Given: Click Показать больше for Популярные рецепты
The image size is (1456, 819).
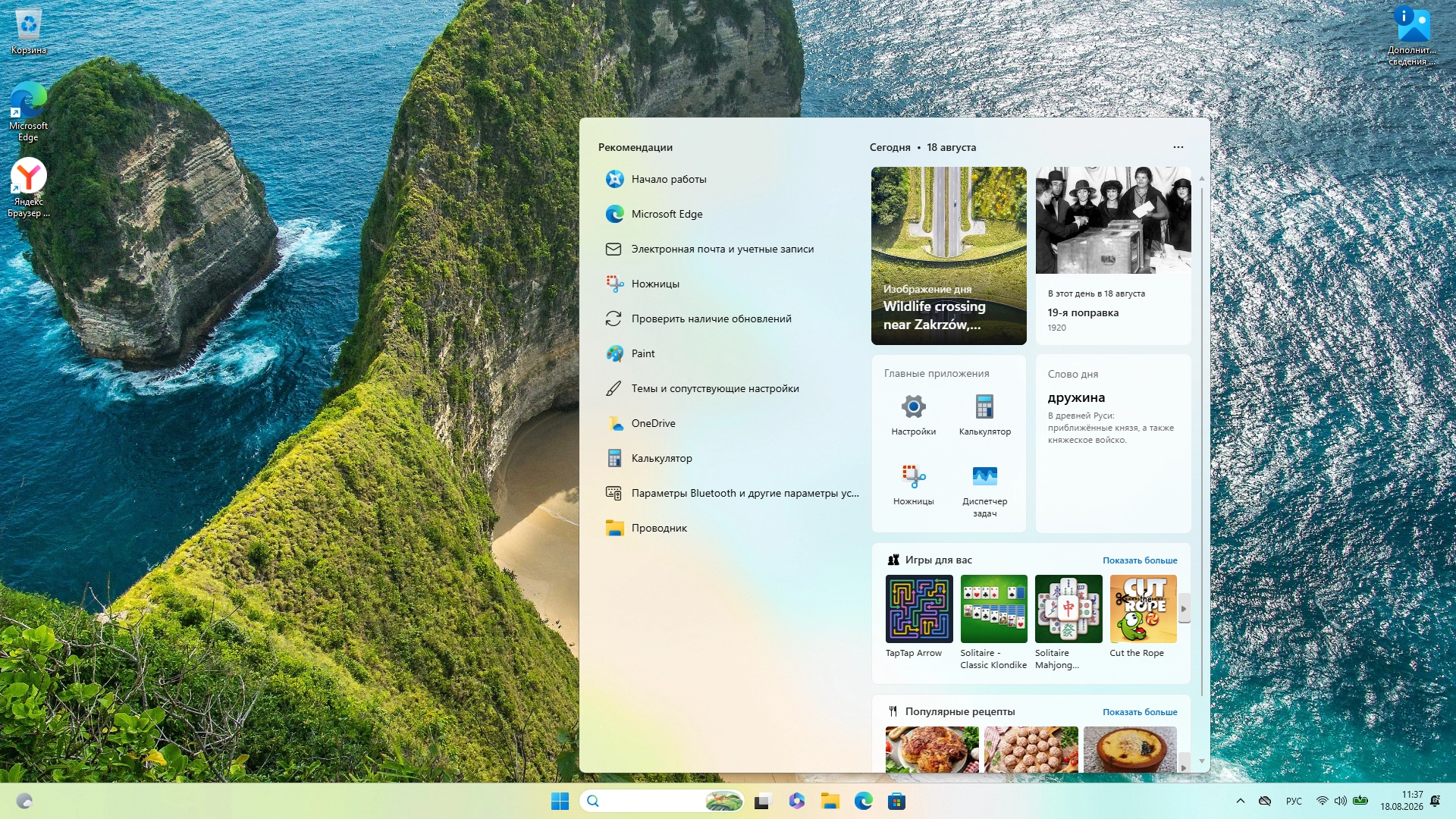Looking at the screenshot, I should click(x=1140, y=712).
